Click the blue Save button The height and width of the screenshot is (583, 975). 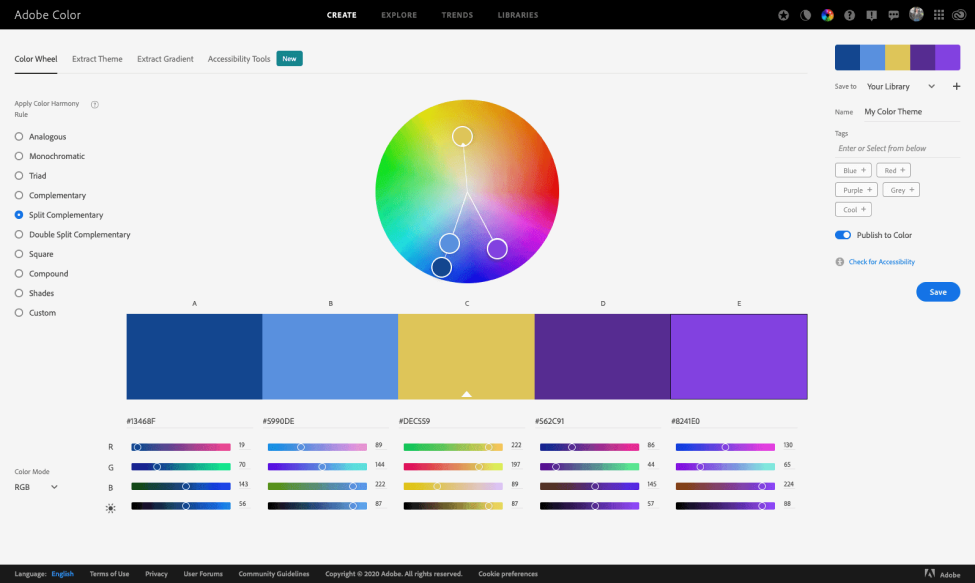tap(938, 292)
